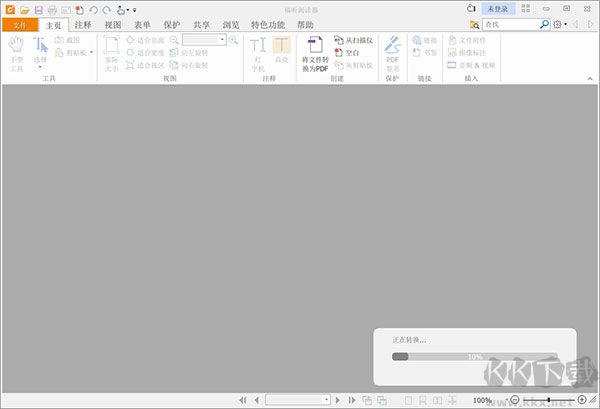Screen dimensions: 600x409
Task: Click the zoom slider in the status bar
Action: tap(549, 400)
